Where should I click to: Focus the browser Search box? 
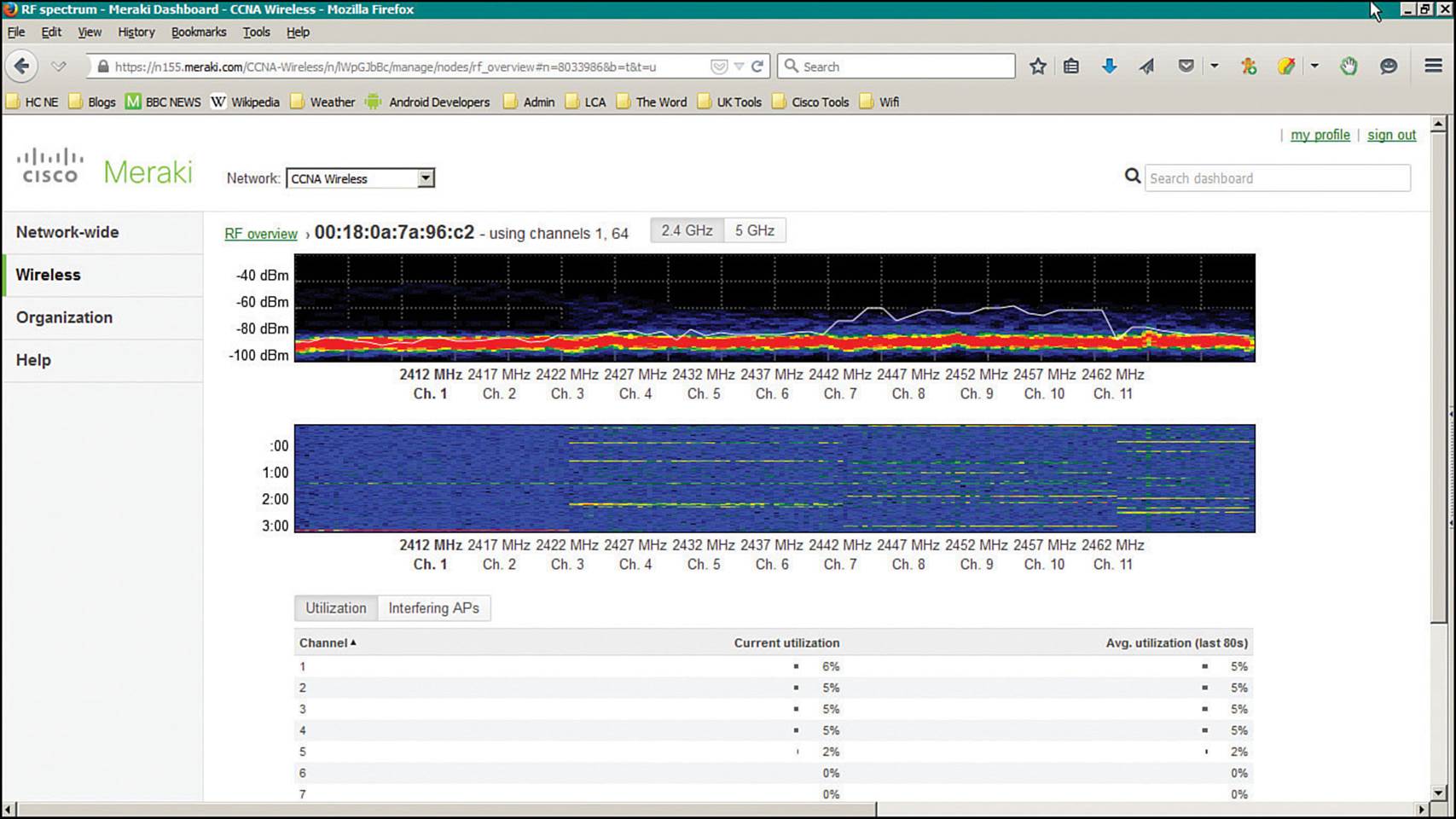[x=896, y=66]
